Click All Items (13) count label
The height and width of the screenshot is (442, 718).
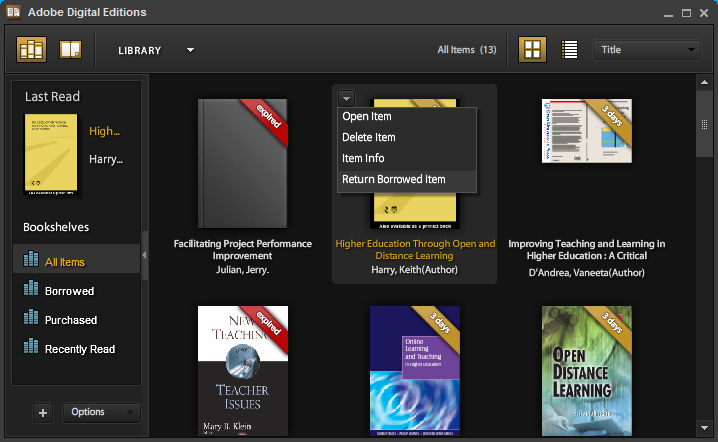click(x=467, y=50)
